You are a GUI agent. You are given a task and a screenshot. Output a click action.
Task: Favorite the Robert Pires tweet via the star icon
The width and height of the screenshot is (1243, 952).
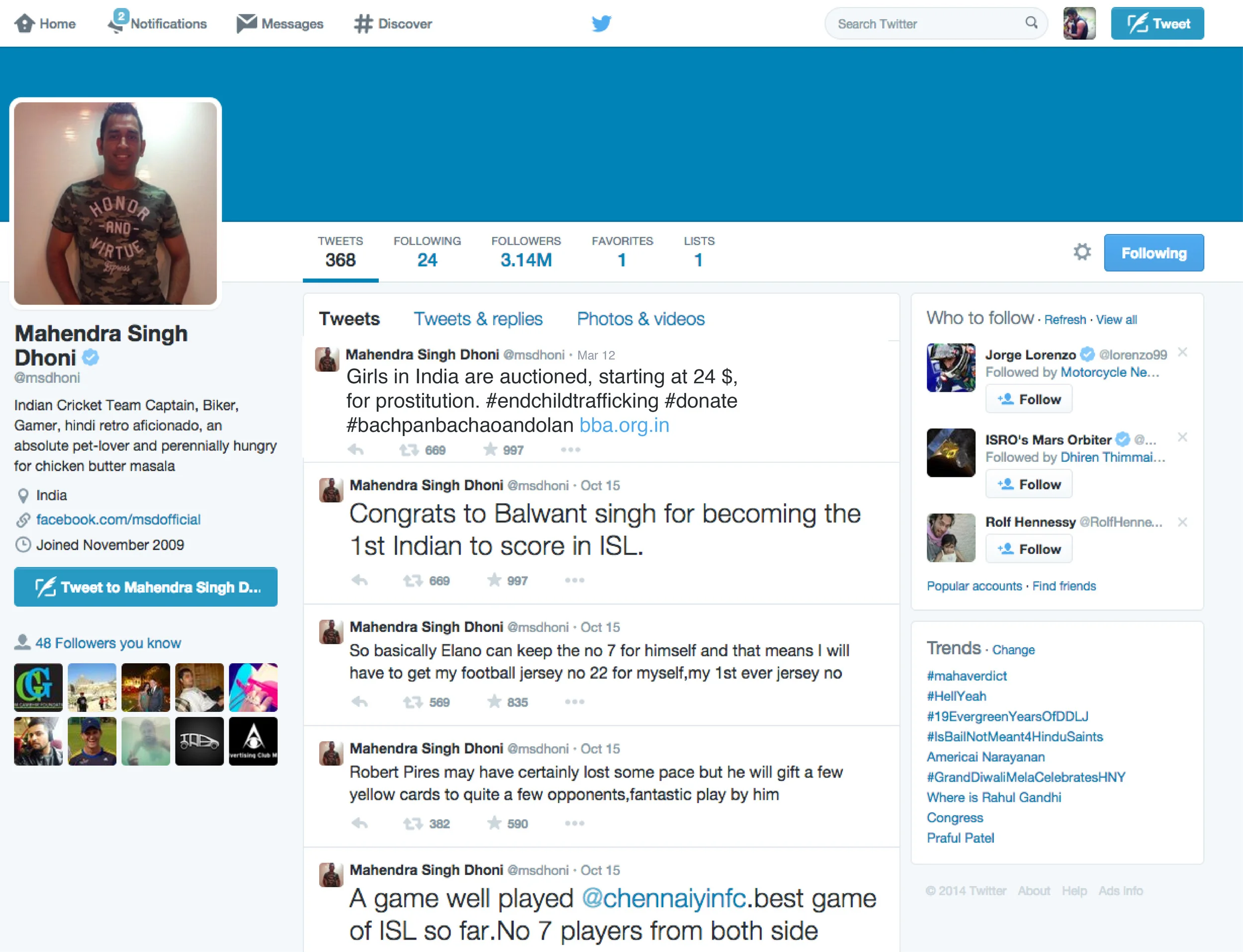point(494,823)
